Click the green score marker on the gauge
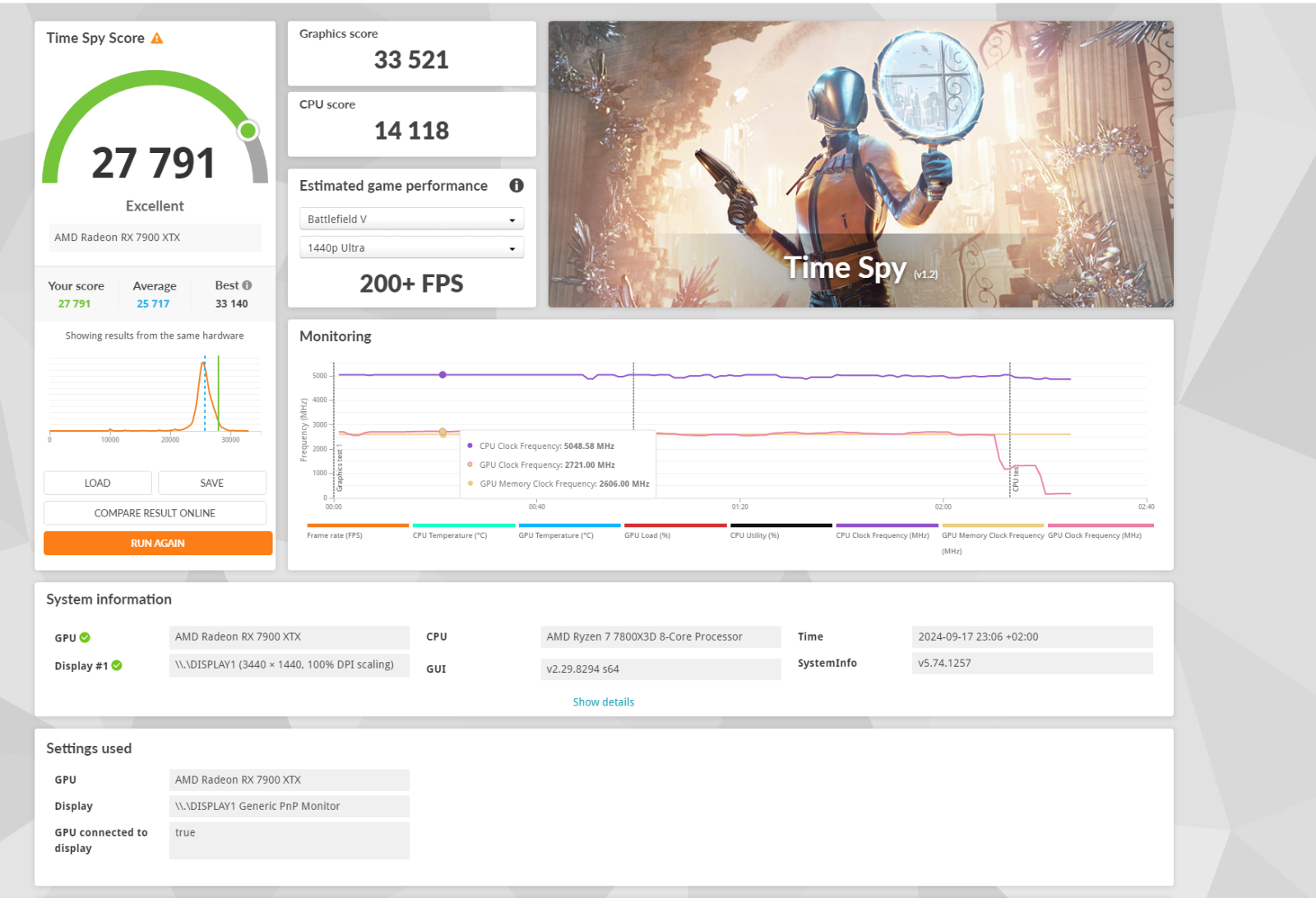The image size is (1316, 898). (248, 131)
